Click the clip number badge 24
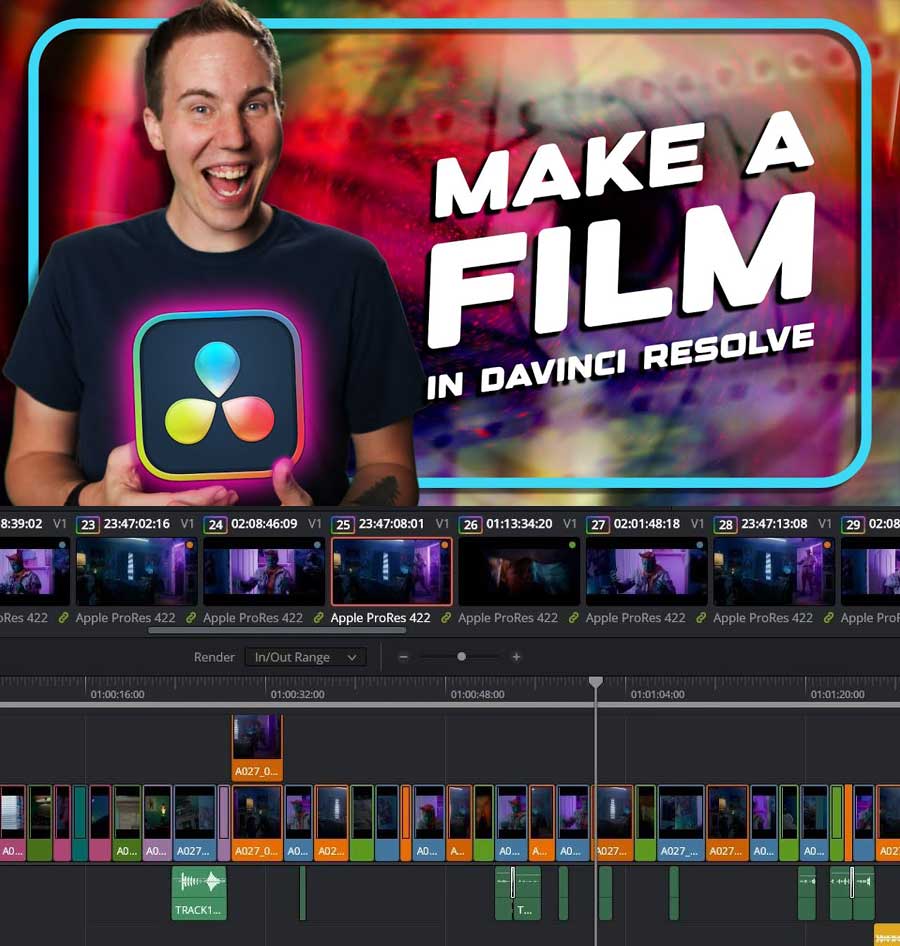Image resolution: width=900 pixels, height=946 pixels. [215, 524]
